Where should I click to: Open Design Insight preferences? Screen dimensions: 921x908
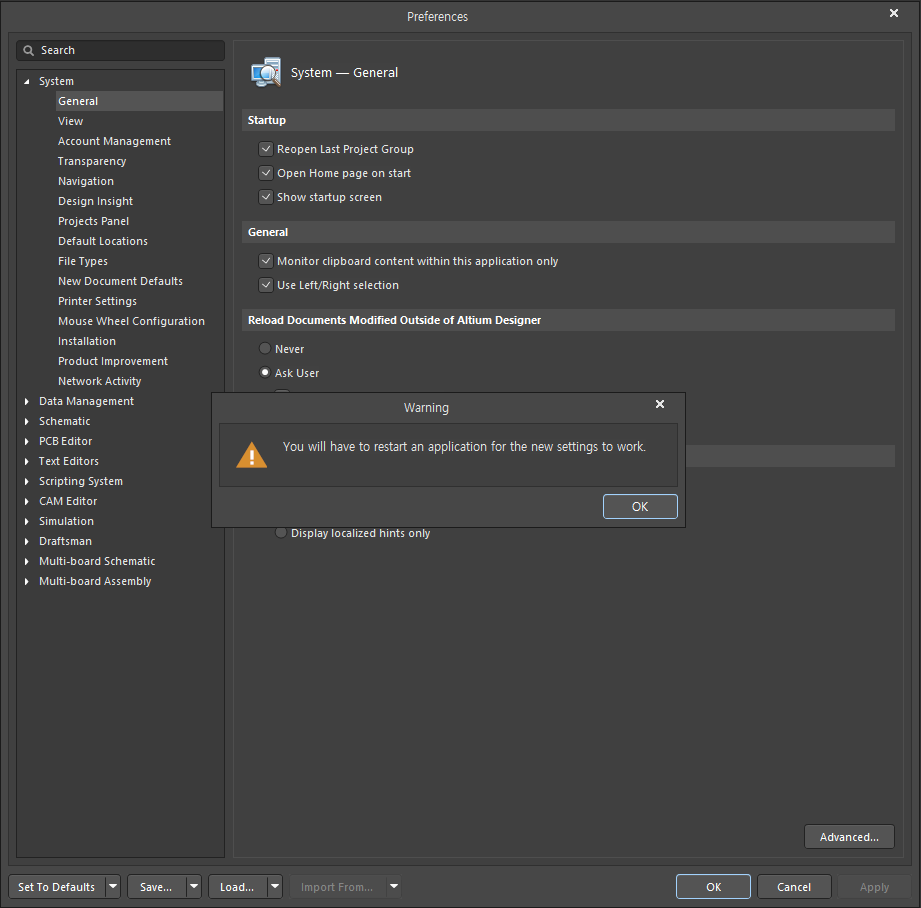click(95, 201)
